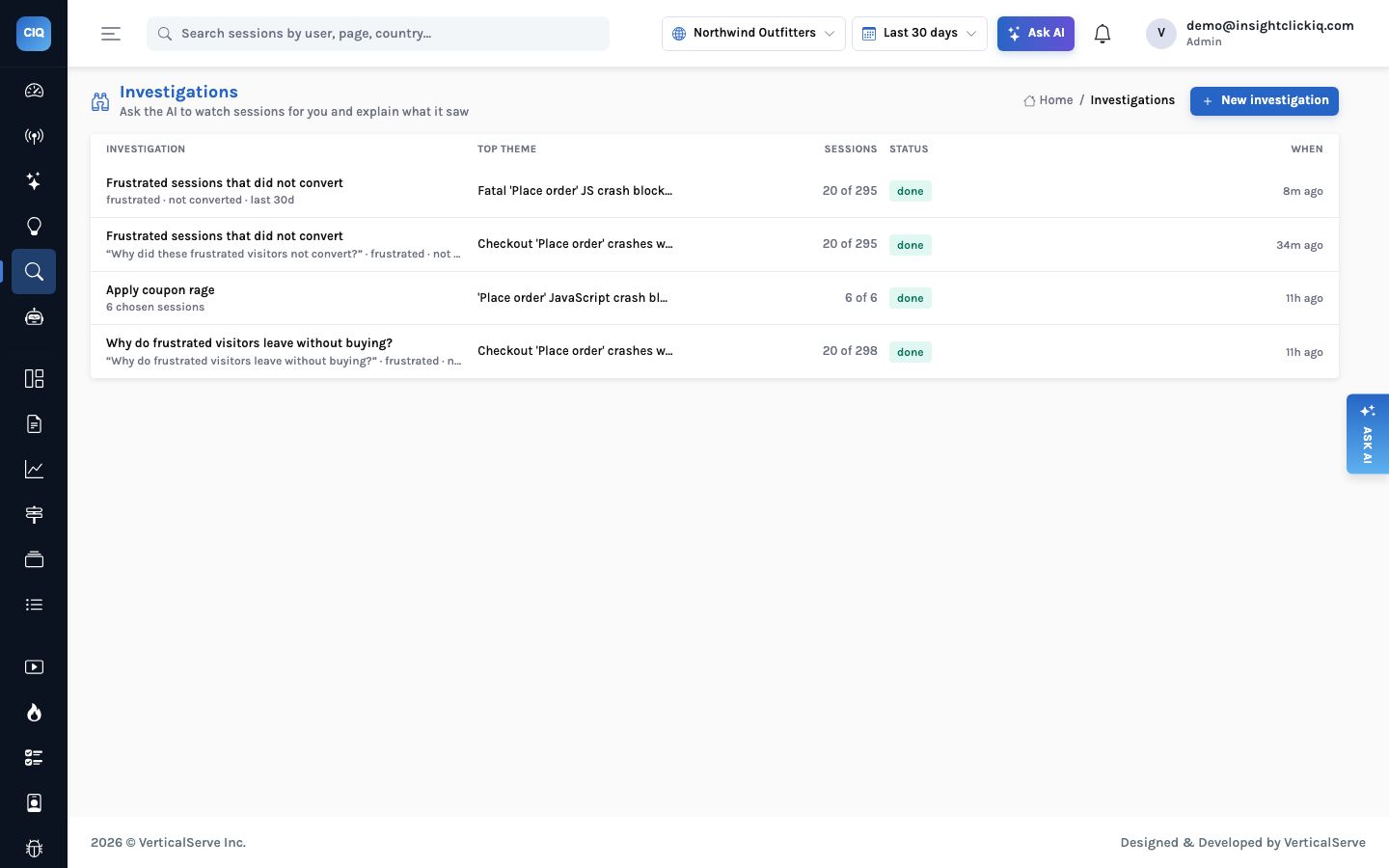Open the 34m ago Frustrated sessions investigation
Screen dimensions: 1389x868
click(715, 245)
